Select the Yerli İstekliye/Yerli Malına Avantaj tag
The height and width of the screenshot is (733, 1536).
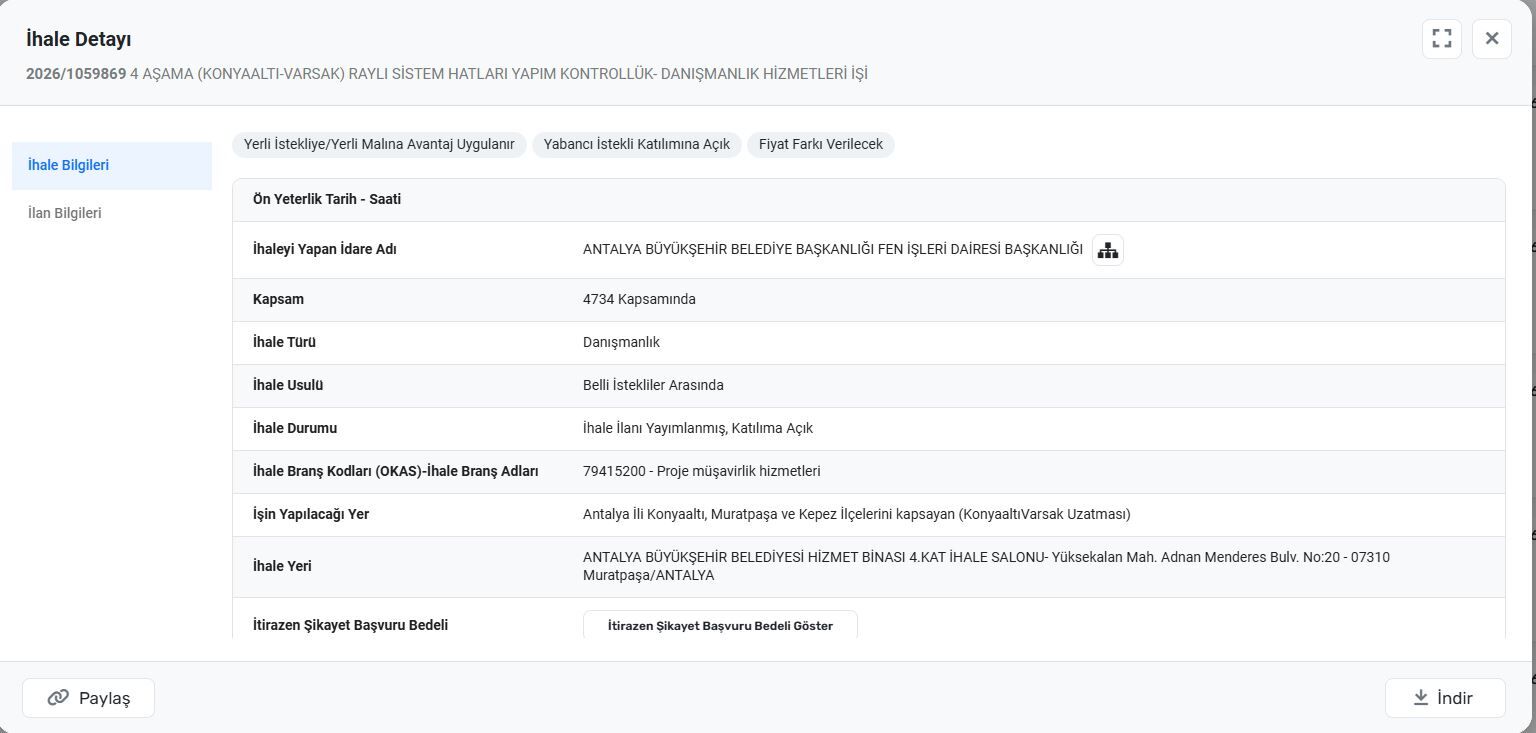(379, 144)
